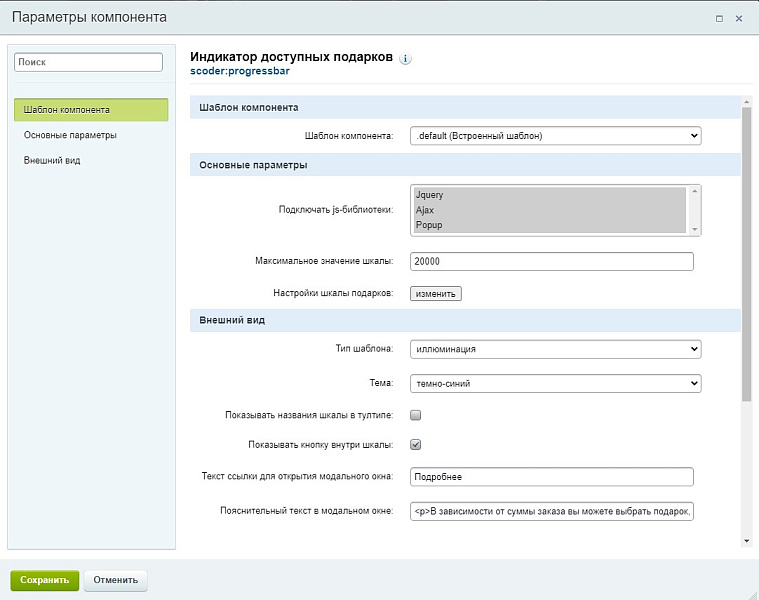Select Ajax in the js-libraries list
Viewport: 759px width, 600px height.
tap(425, 210)
